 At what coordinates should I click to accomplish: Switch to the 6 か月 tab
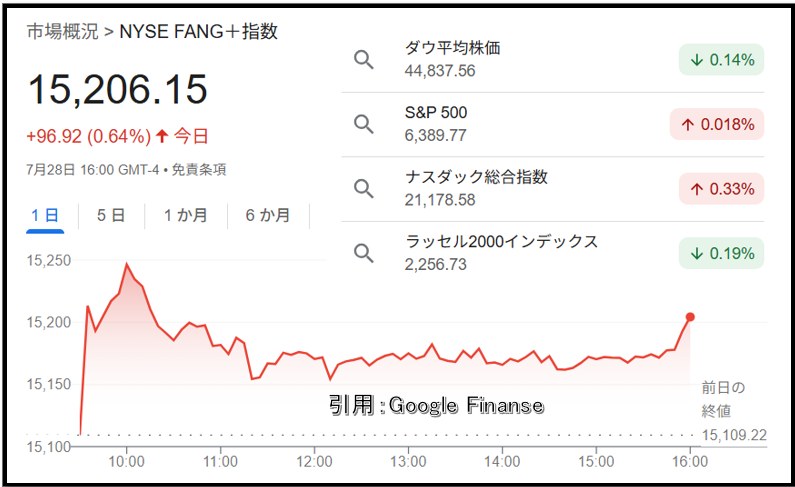268,216
